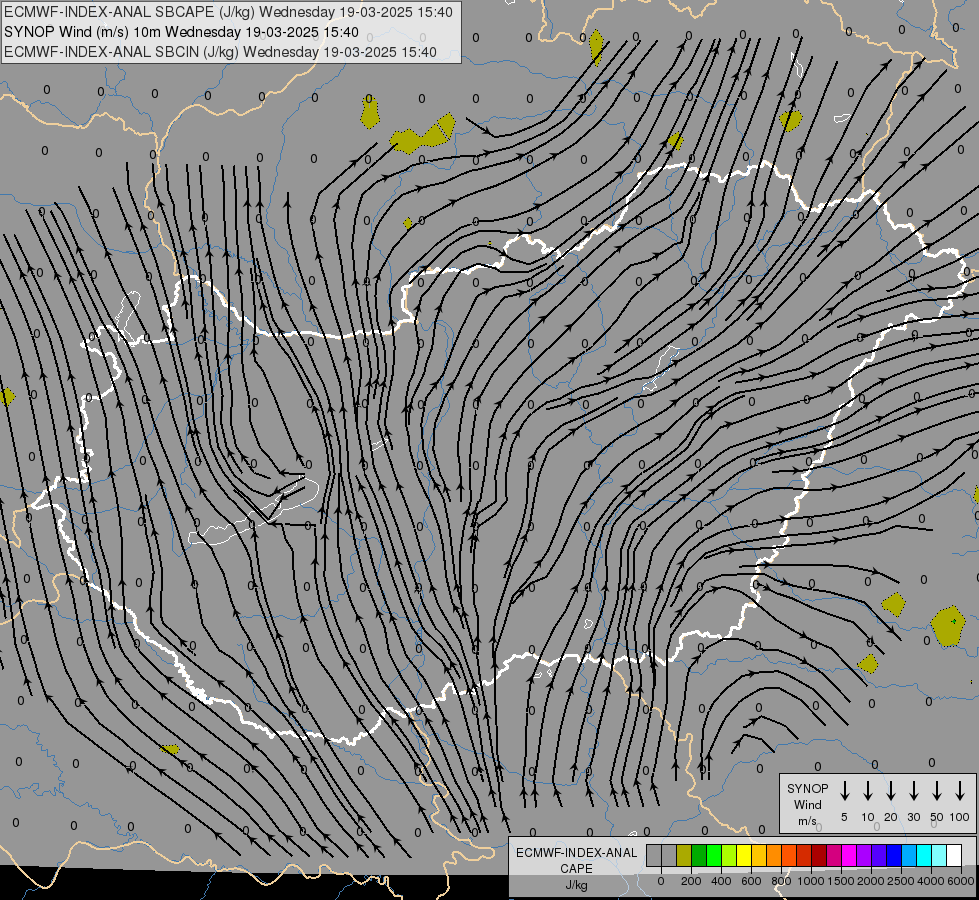Click the 1500 value on CAPE scale
This screenshot has width=979, height=900.
pos(841,881)
